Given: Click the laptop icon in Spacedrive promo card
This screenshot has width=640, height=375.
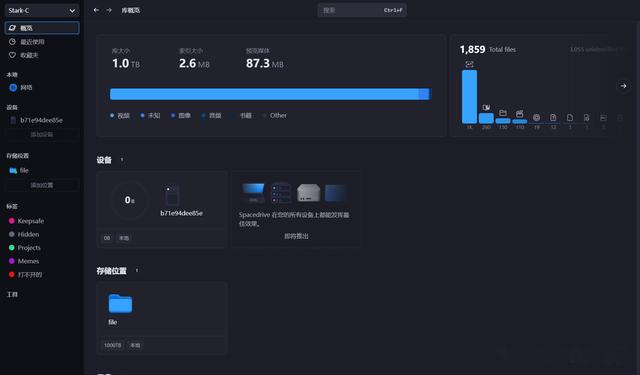Looking at the screenshot, I should (x=253, y=193).
